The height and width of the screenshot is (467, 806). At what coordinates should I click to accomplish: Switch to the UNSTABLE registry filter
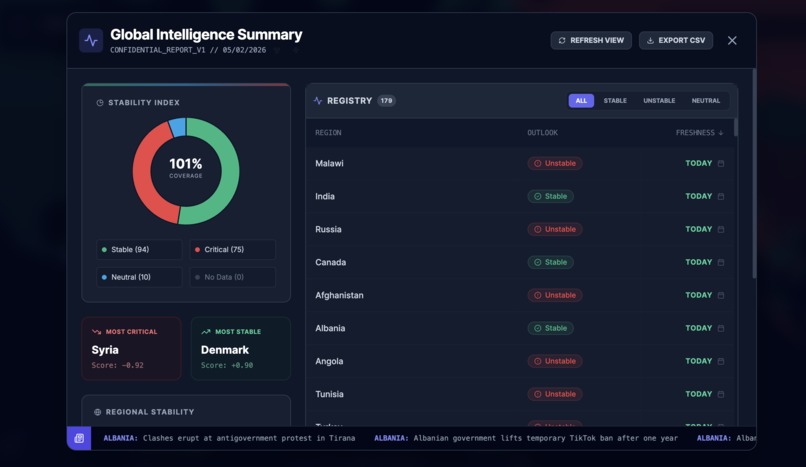659,101
